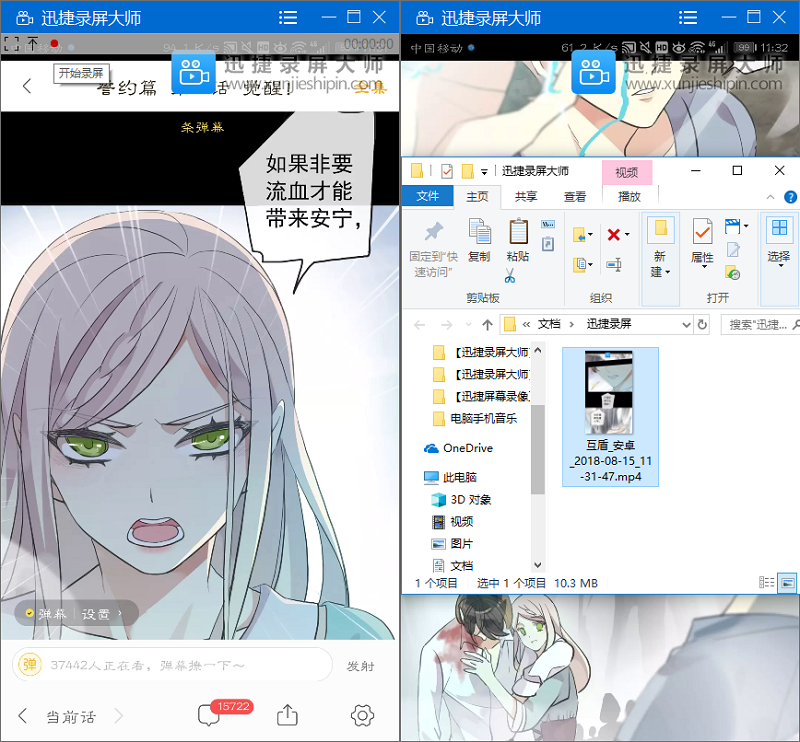
Task: Click the up-one-level arrow in Explorer navigation
Action: coord(487,325)
